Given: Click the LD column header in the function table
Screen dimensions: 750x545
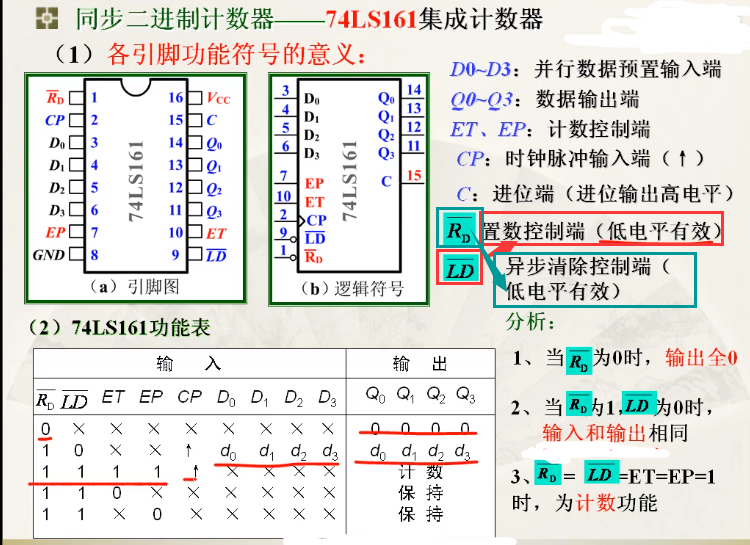Looking at the screenshot, I should 75,400.
